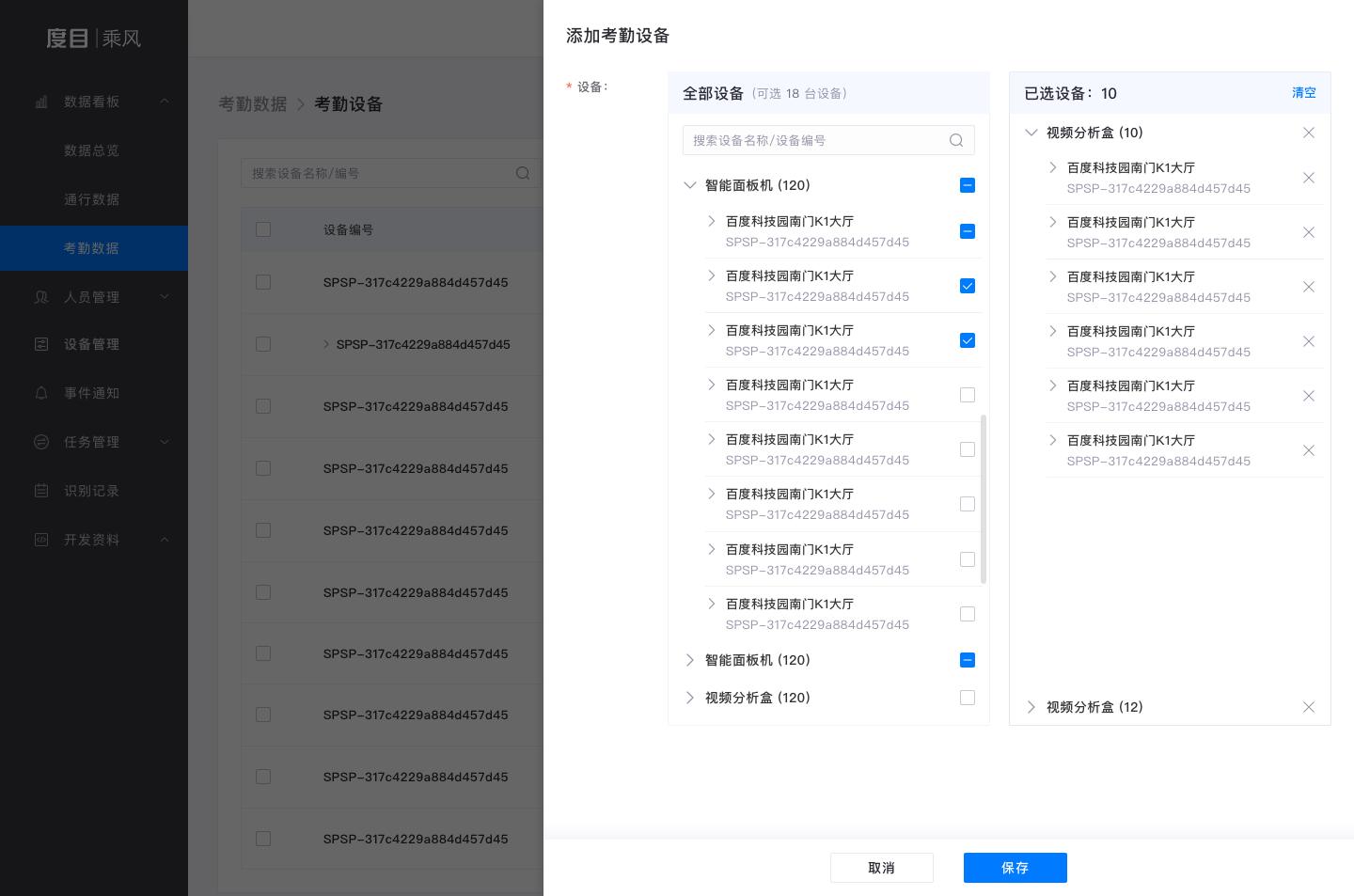
Task: Focus the 搜索设备名称/设备编号 search field
Action: coord(828,140)
